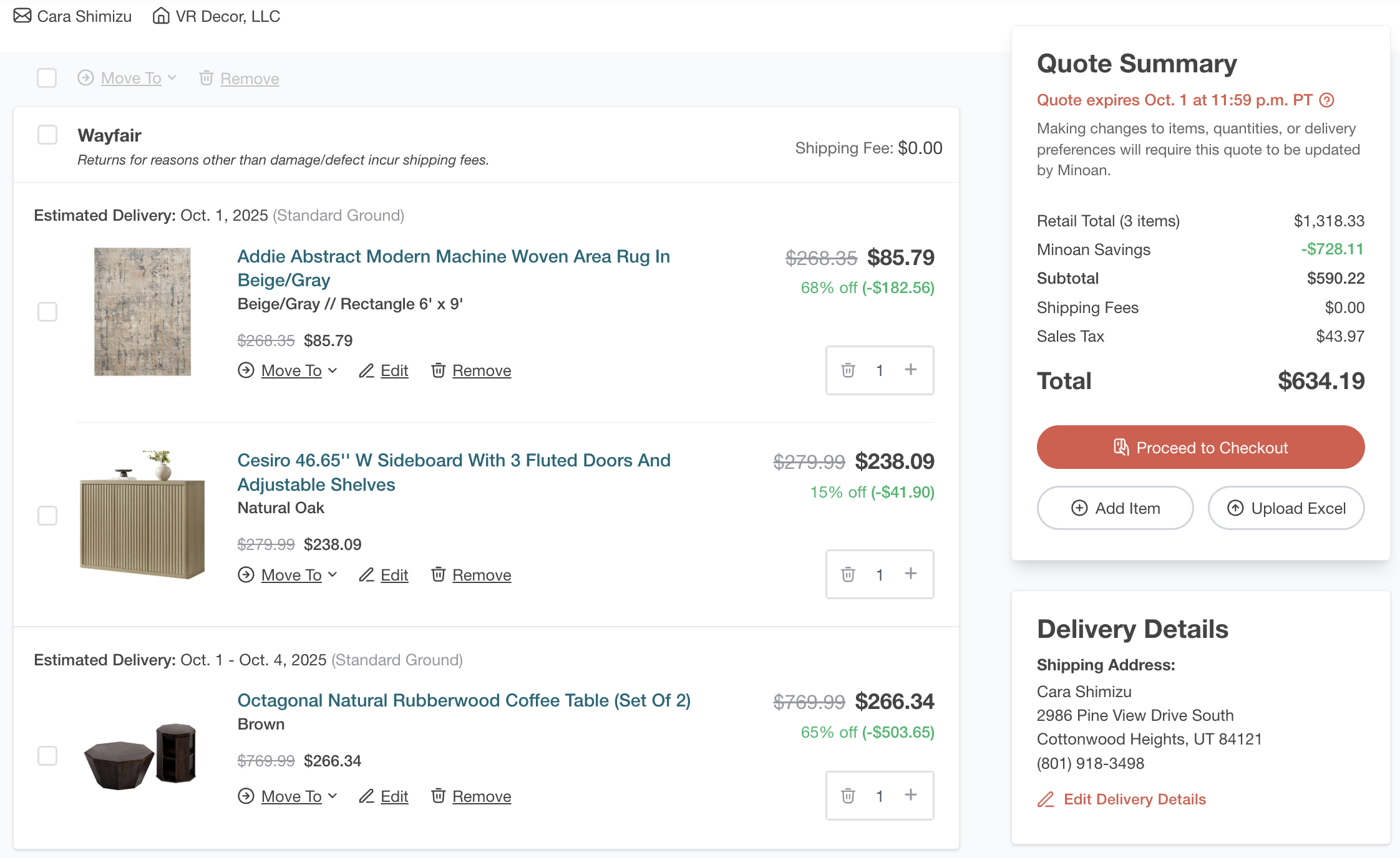Image resolution: width=1400 pixels, height=858 pixels.
Task: Tick the Octagonal coffee table checkbox
Action: tap(47, 756)
